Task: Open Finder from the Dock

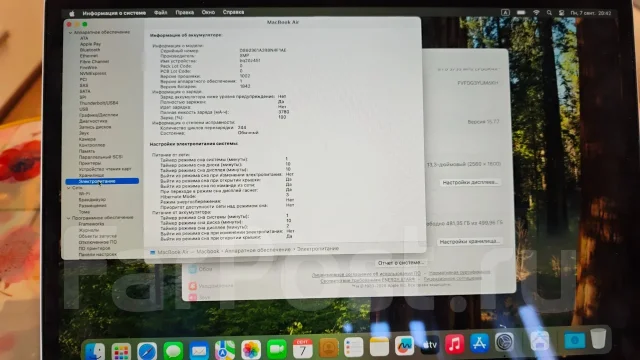Action: 94,351
